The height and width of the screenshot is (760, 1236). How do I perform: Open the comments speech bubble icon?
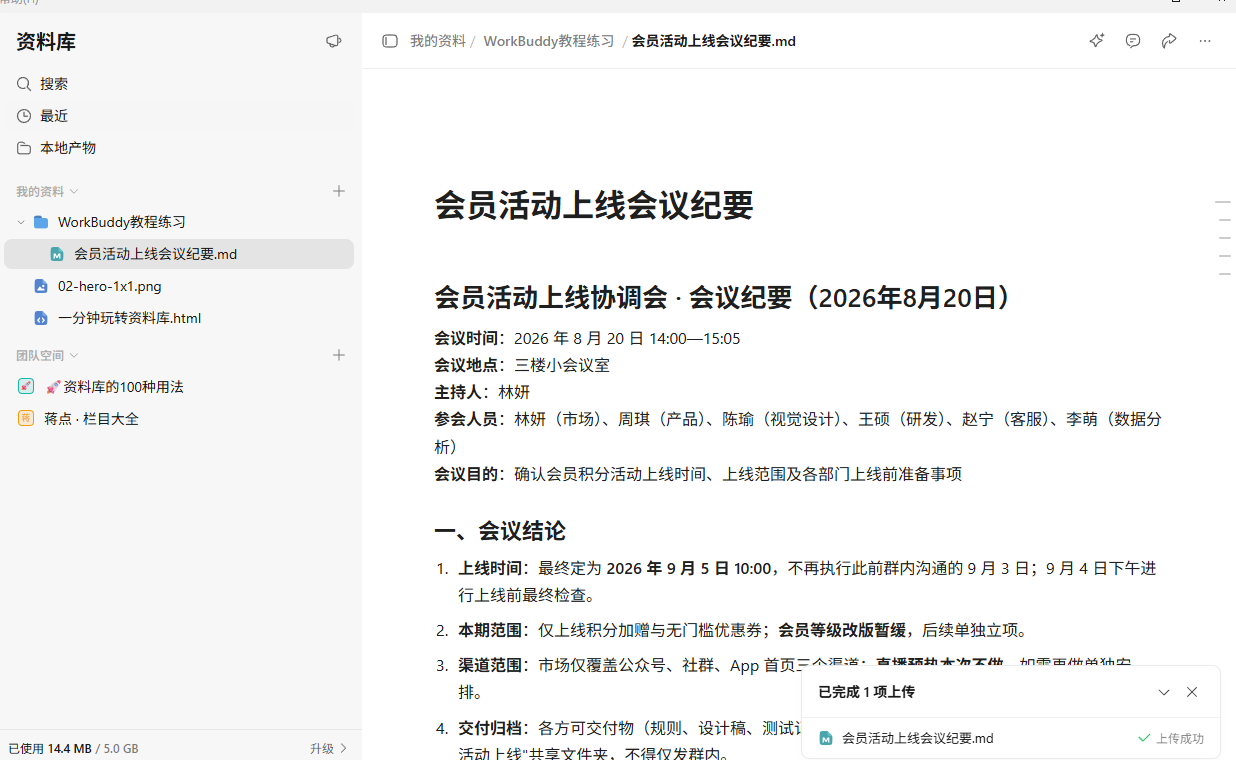tap(1133, 41)
